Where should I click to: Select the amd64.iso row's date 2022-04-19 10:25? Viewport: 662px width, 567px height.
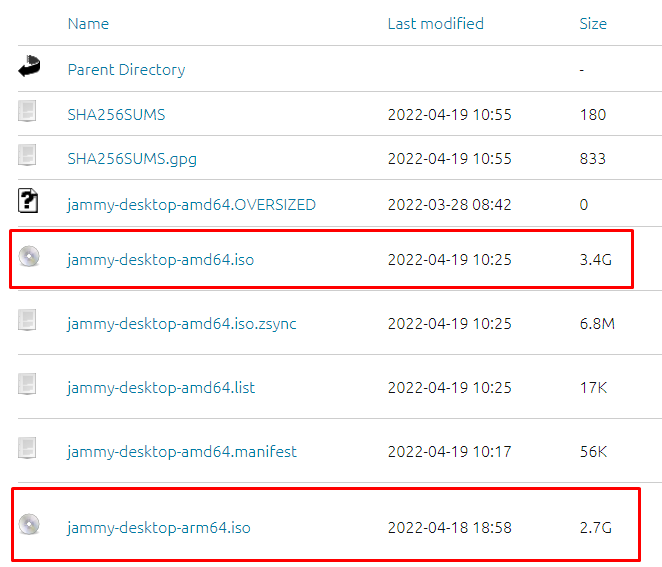click(450, 260)
